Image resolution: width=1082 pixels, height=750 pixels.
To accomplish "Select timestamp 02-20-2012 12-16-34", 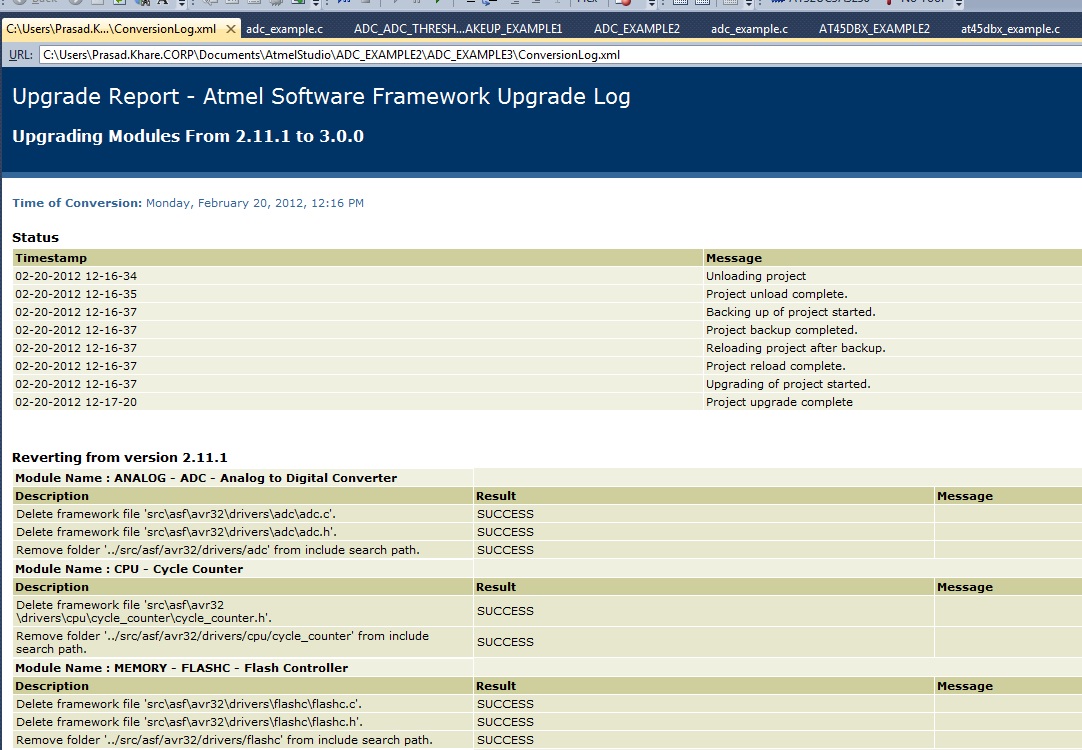I will pos(76,276).
